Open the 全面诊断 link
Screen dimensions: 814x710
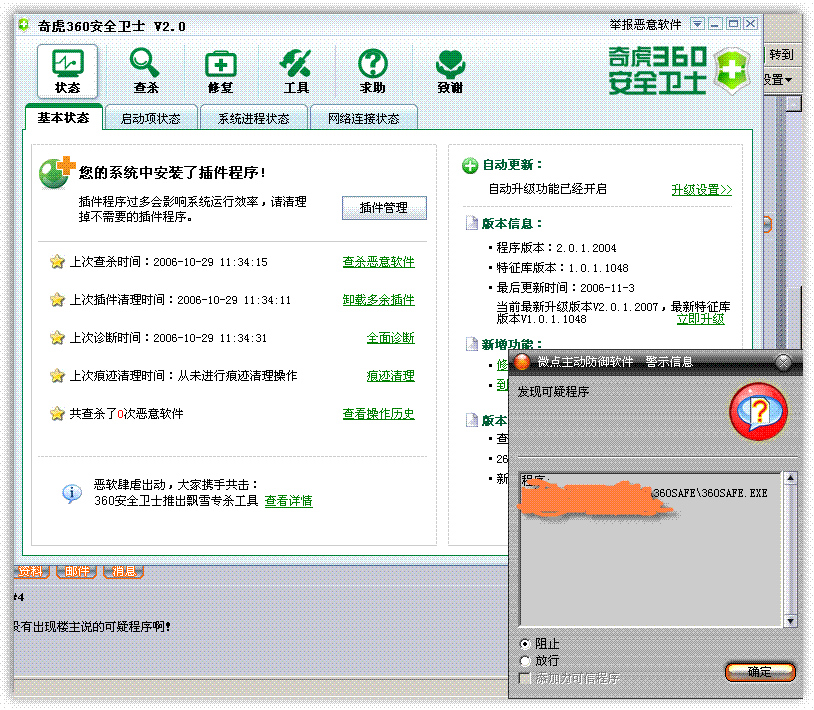(390, 338)
